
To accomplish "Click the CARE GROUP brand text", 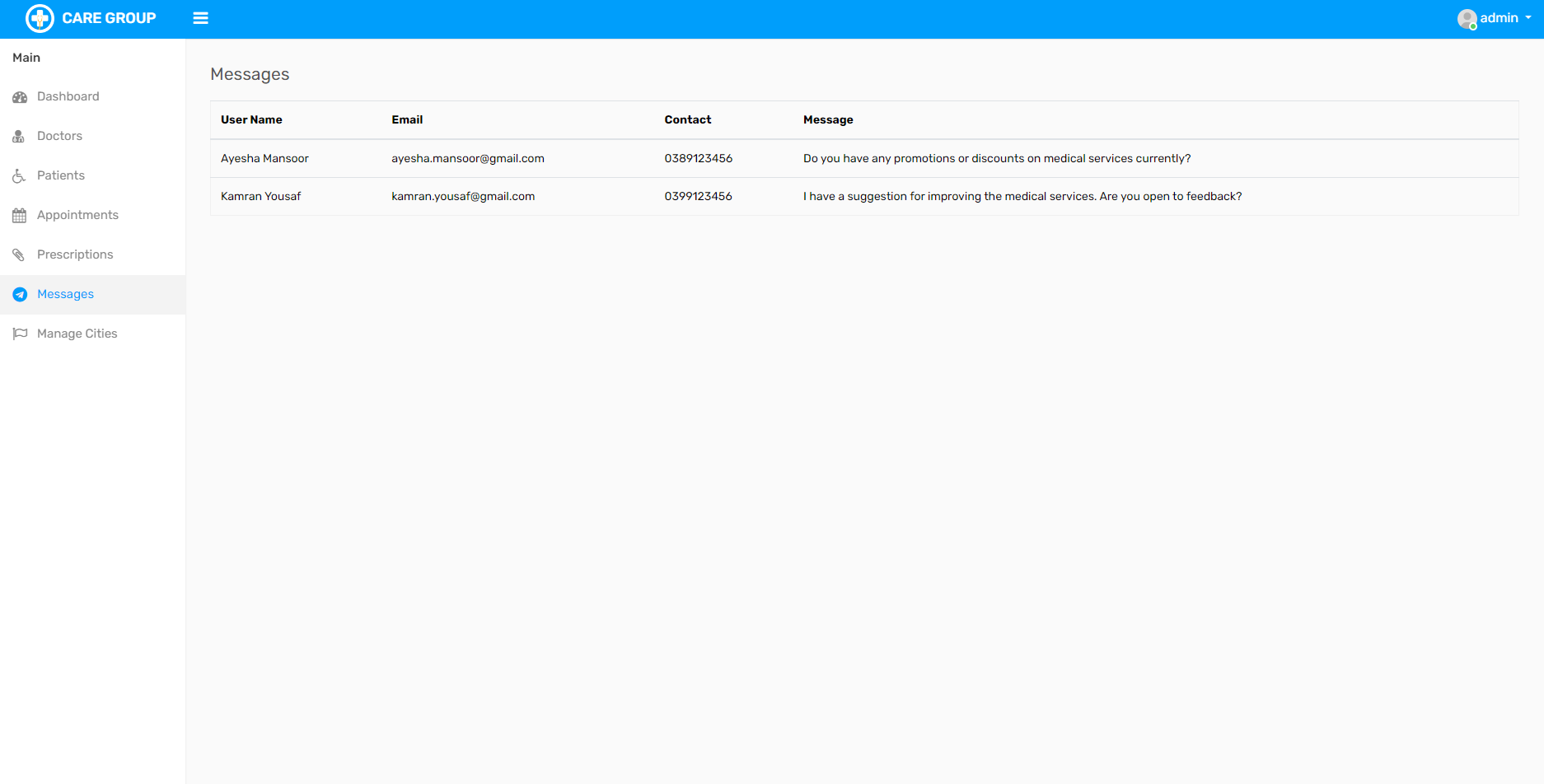I will click(109, 18).
